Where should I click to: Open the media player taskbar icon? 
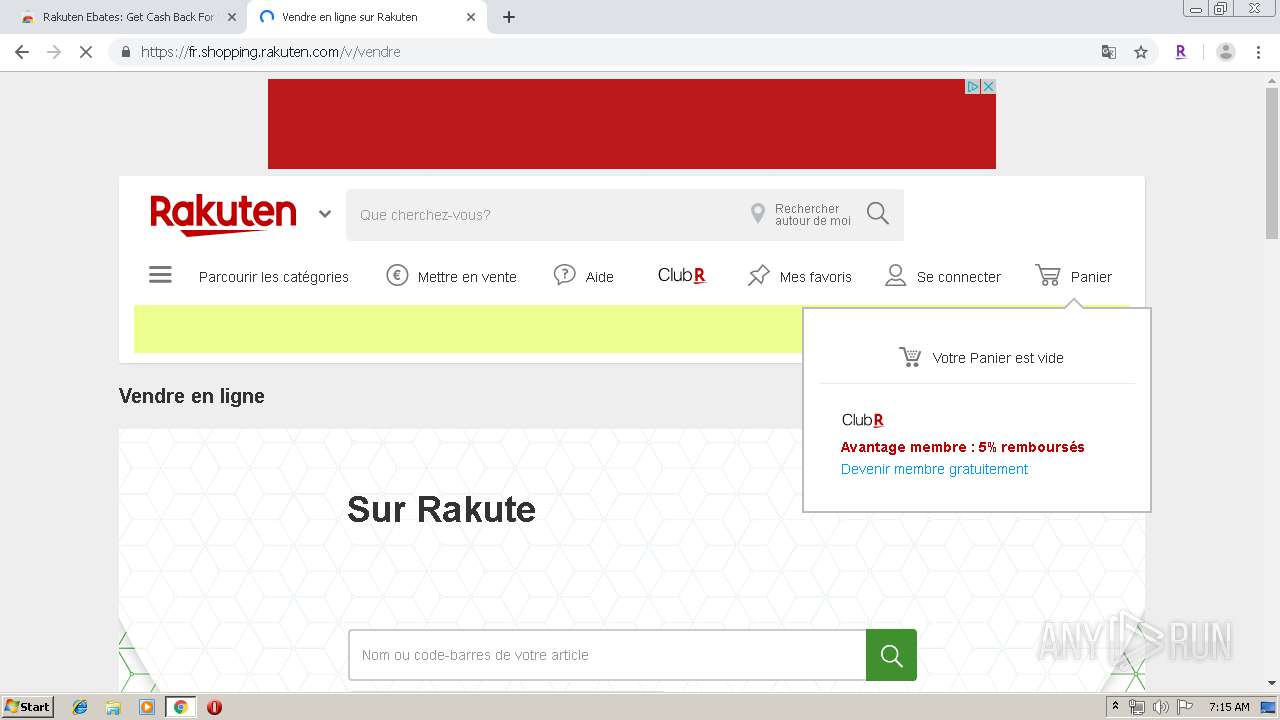point(147,707)
